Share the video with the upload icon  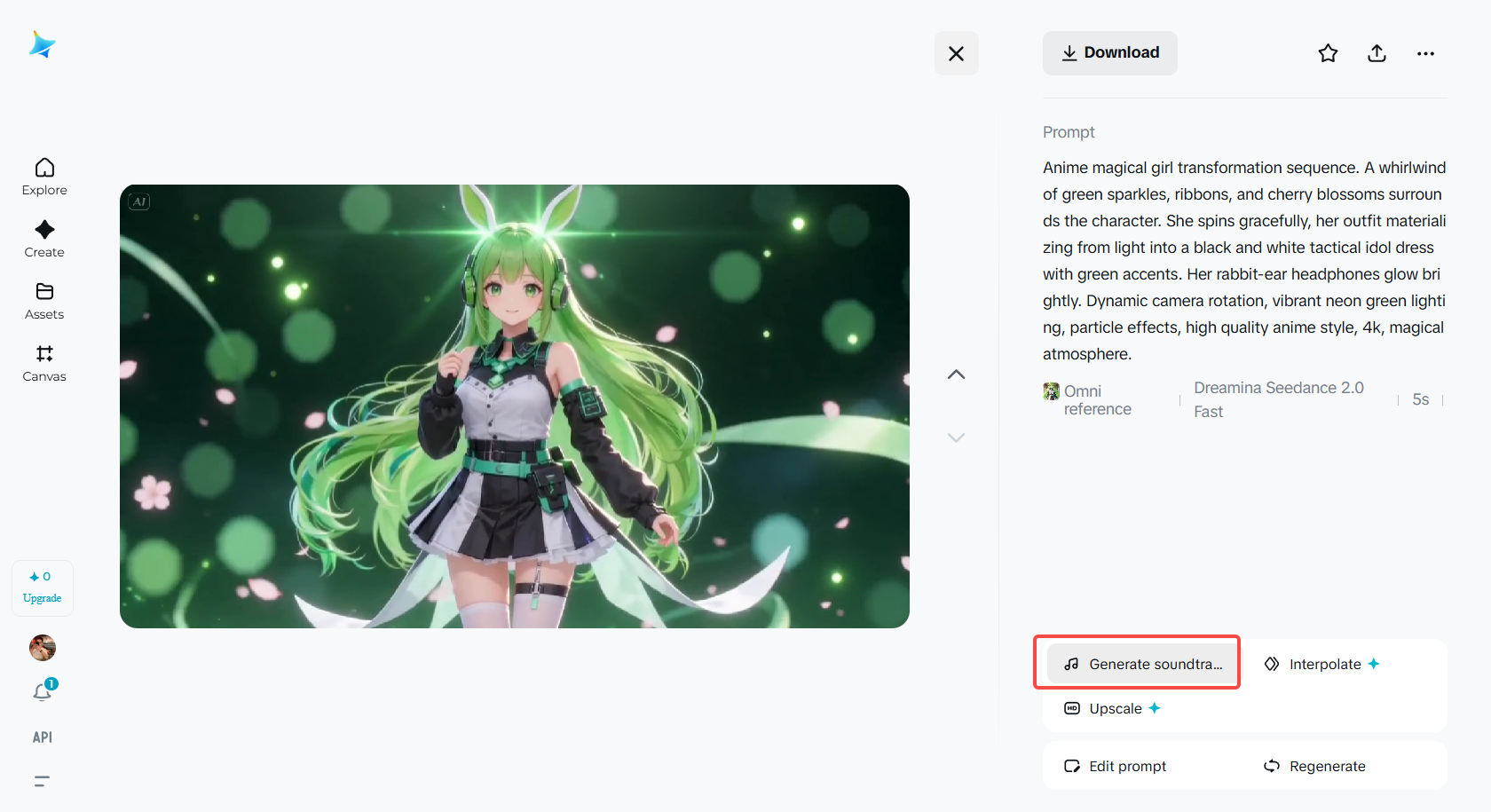coord(1377,53)
